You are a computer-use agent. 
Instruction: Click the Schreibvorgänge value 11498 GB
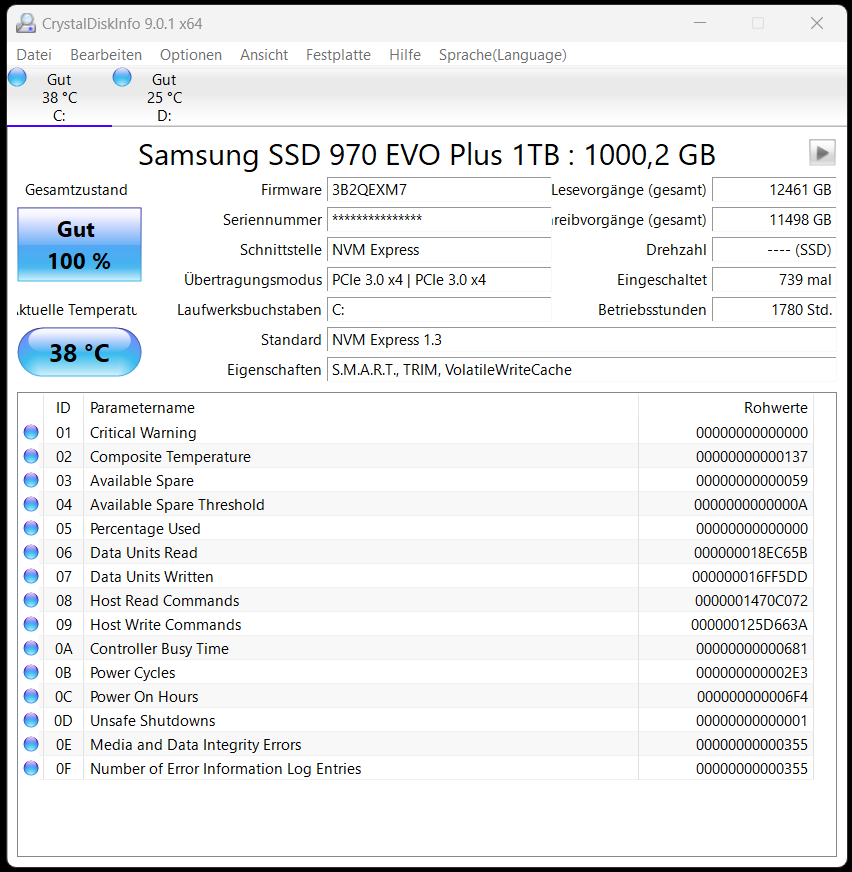click(774, 220)
